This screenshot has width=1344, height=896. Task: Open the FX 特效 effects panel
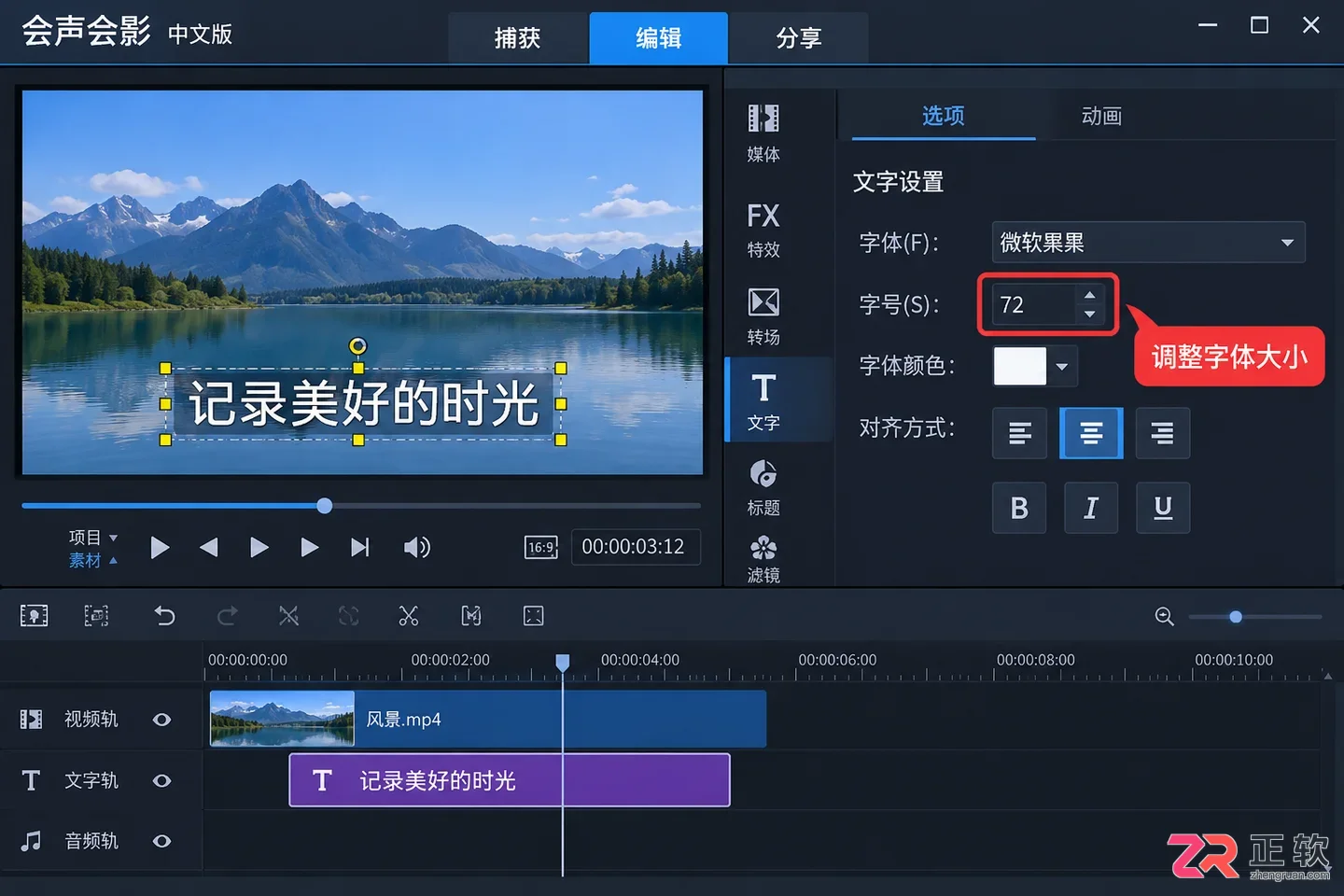[763, 230]
